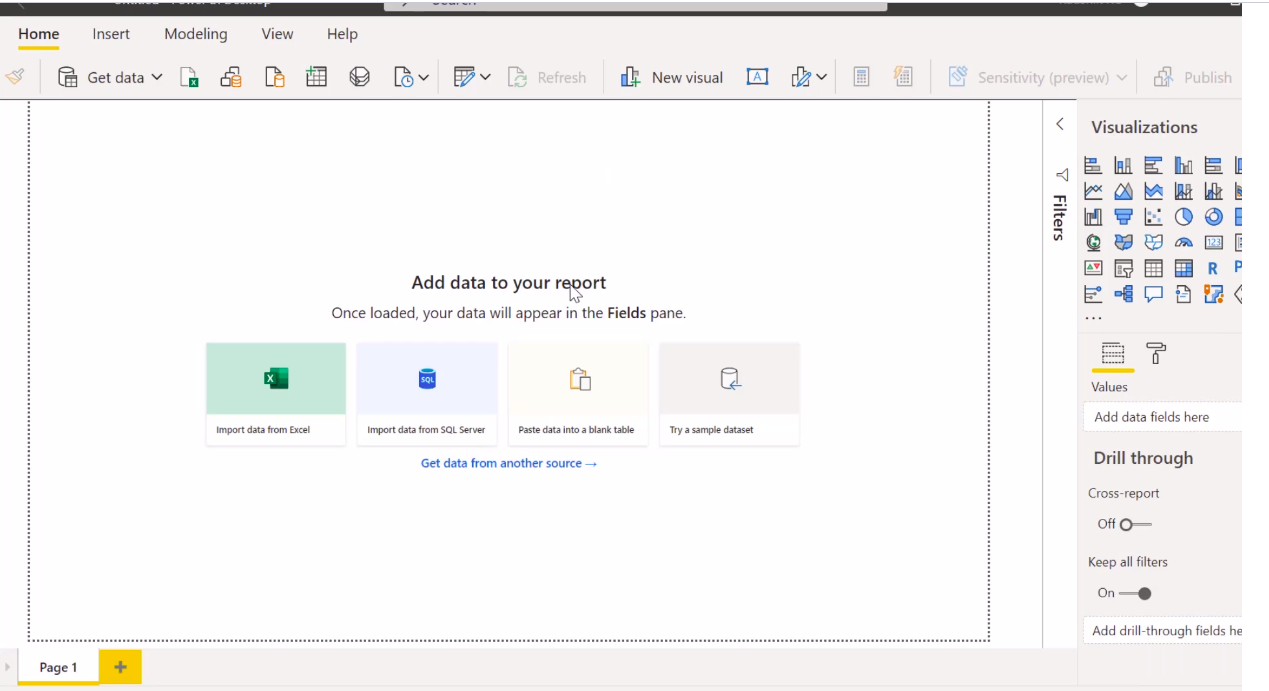
Task: Click the SQL Server source icon in the ribbon
Action: pyautogui.click(x=274, y=77)
